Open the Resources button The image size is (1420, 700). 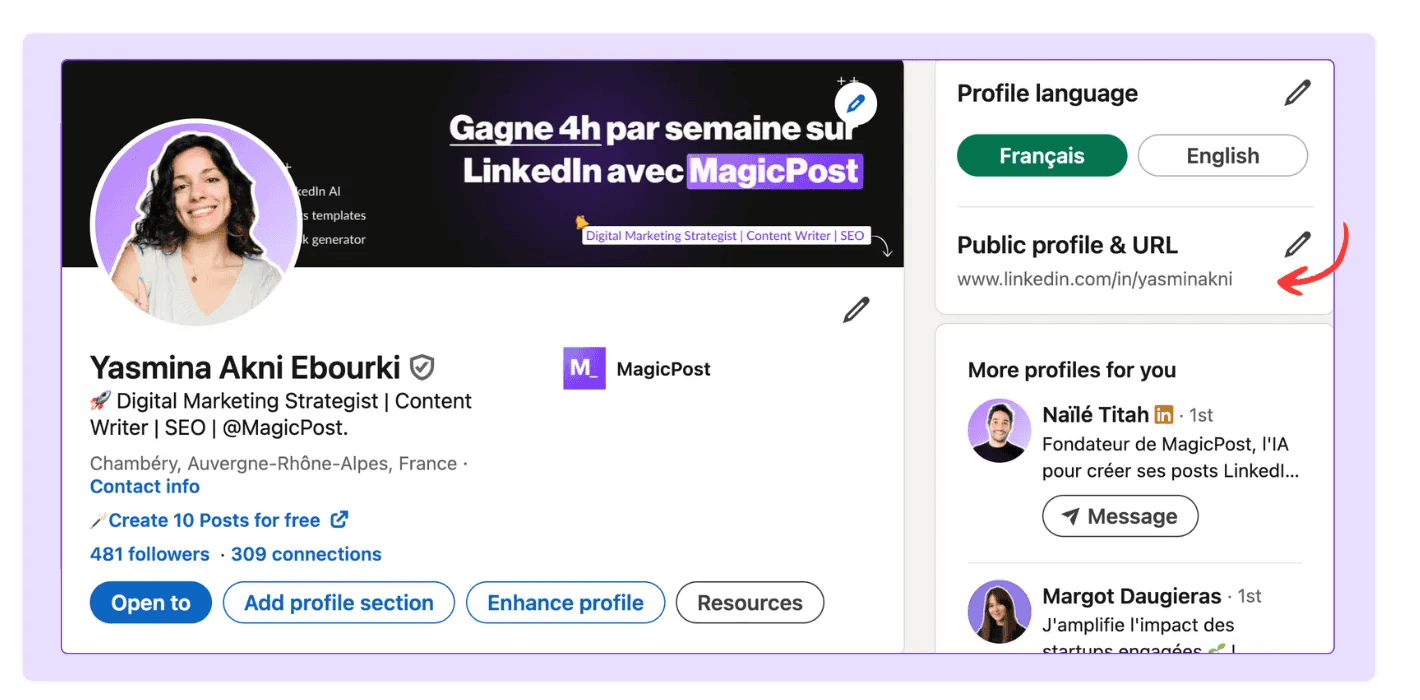(x=750, y=603)
